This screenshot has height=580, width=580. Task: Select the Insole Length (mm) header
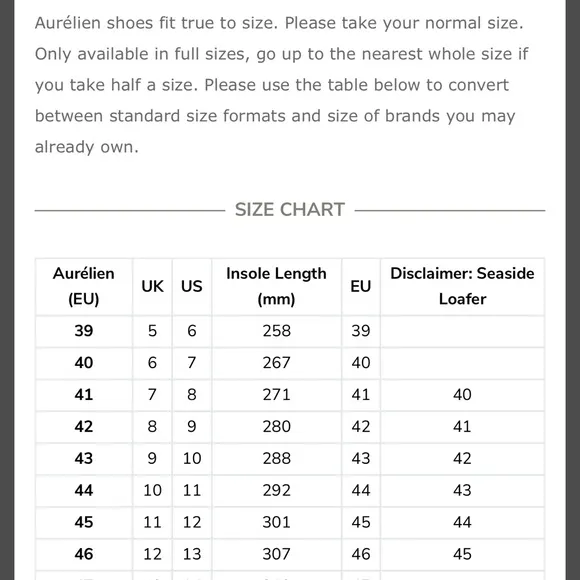(x=276, y=286)
